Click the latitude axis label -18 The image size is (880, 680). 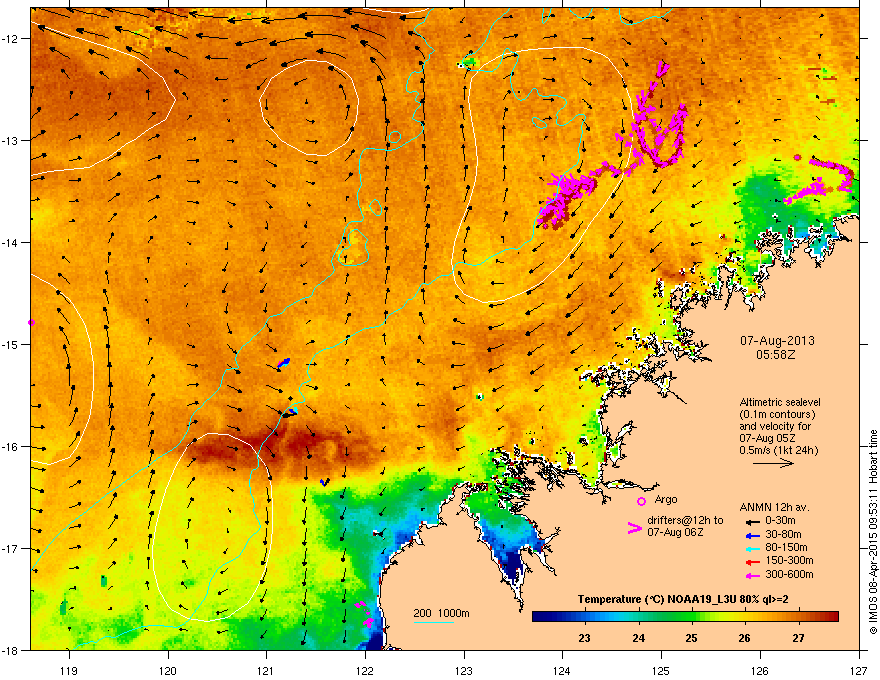(x=11, y=650)
